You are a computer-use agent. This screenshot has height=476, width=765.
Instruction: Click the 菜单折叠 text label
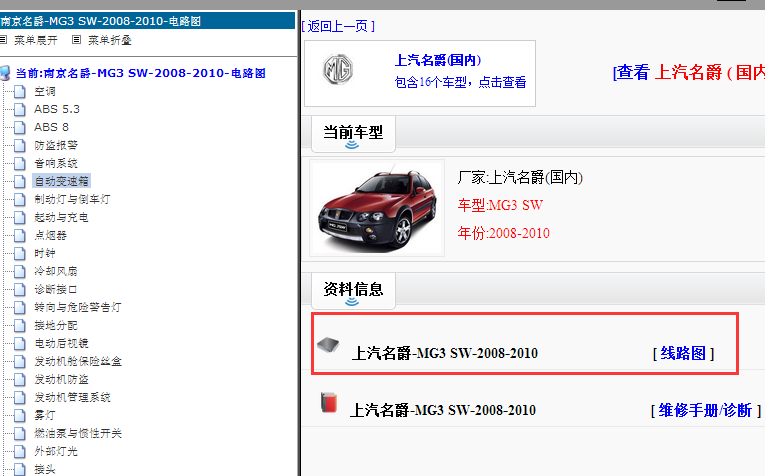pos(110,40)
